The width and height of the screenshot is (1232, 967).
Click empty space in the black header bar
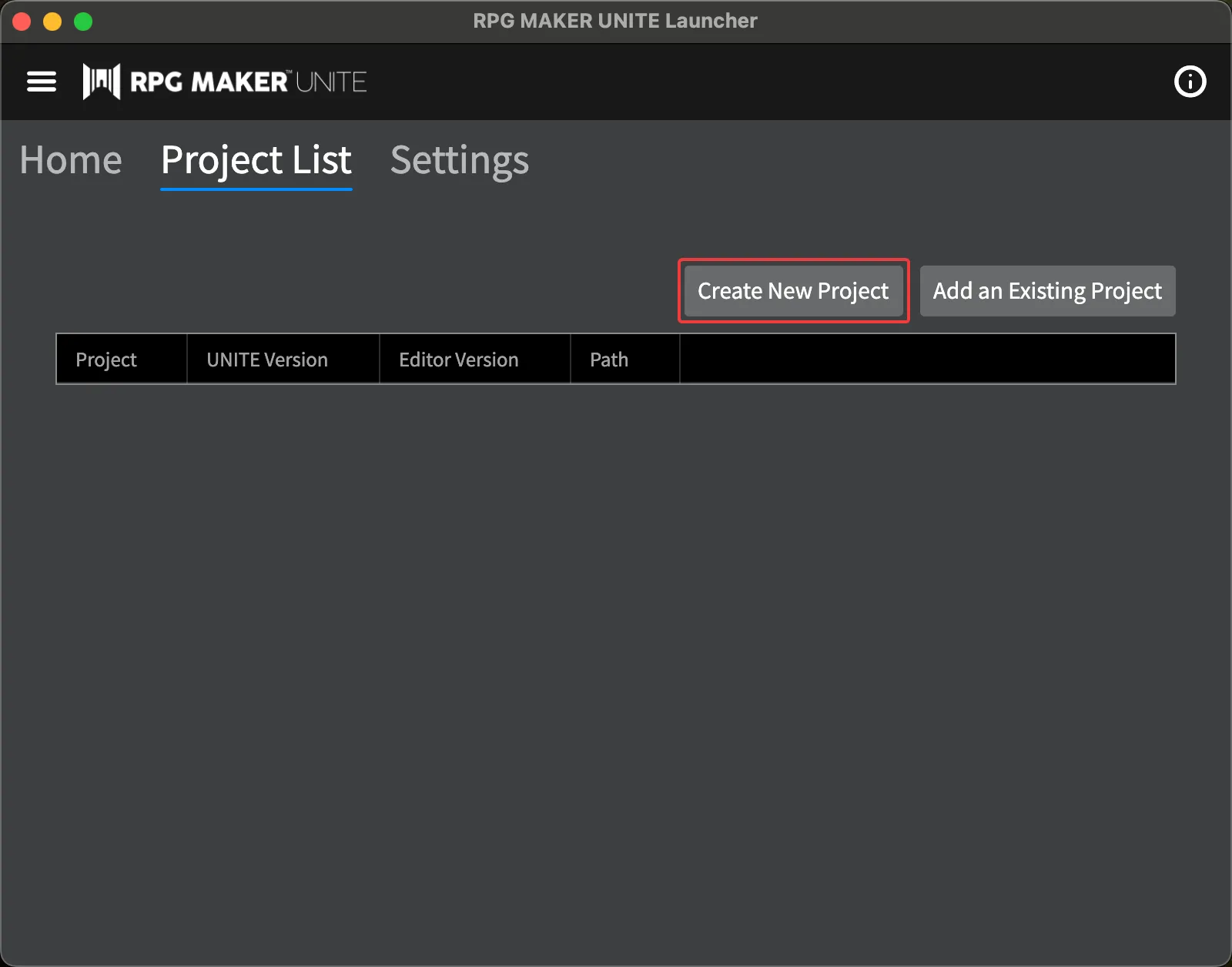[x=770, y=82]
